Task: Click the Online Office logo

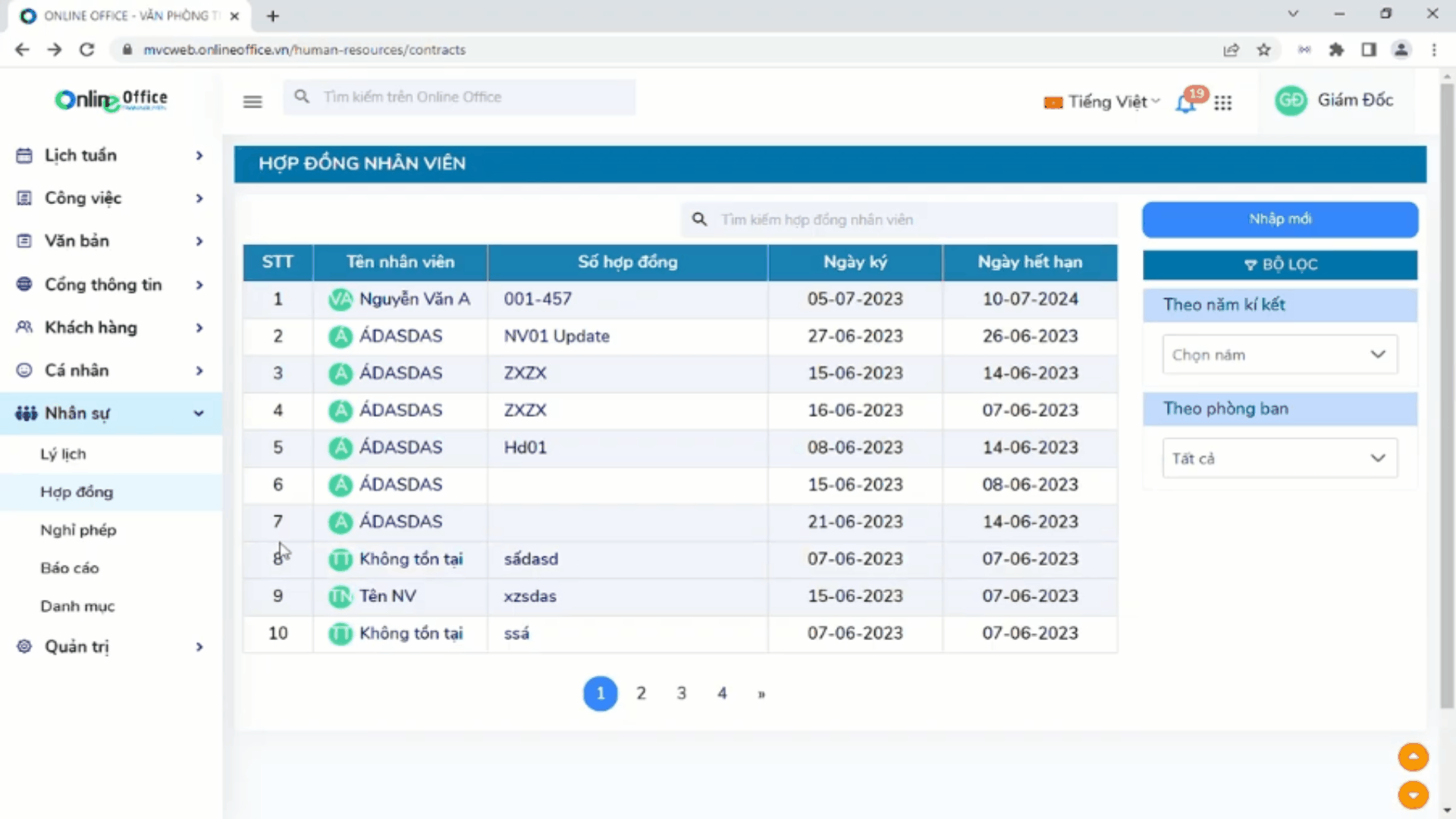Action: point(111,99)
